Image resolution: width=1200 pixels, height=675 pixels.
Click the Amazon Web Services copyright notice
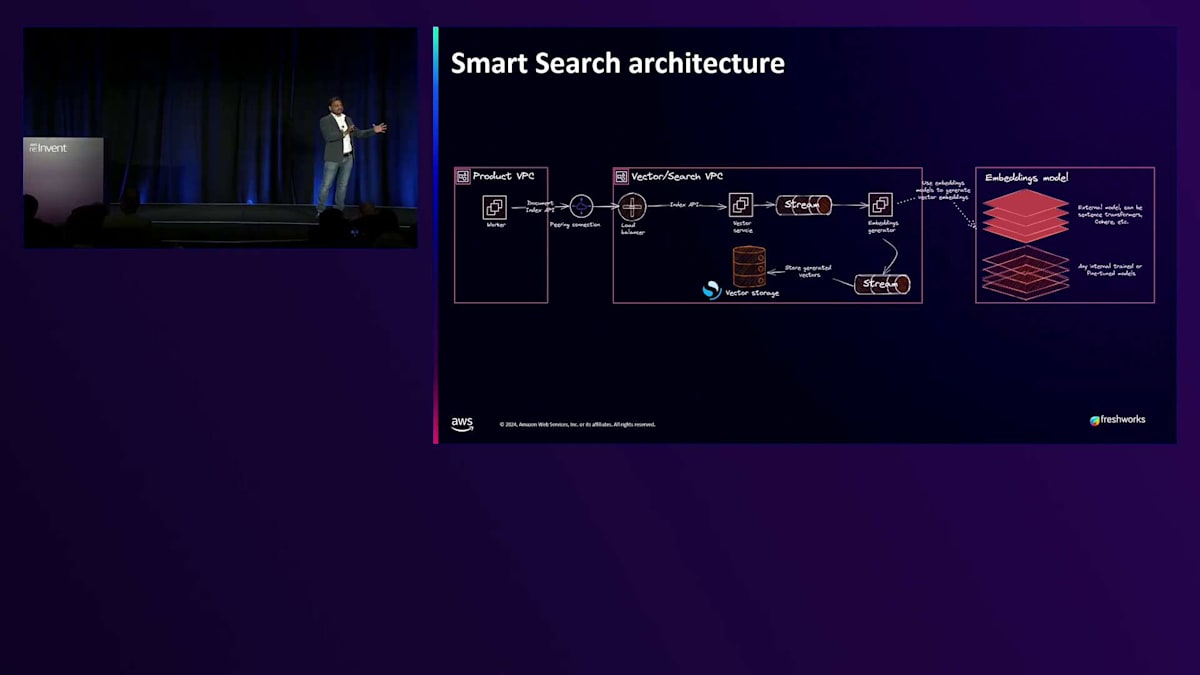(x=578, y=424)
